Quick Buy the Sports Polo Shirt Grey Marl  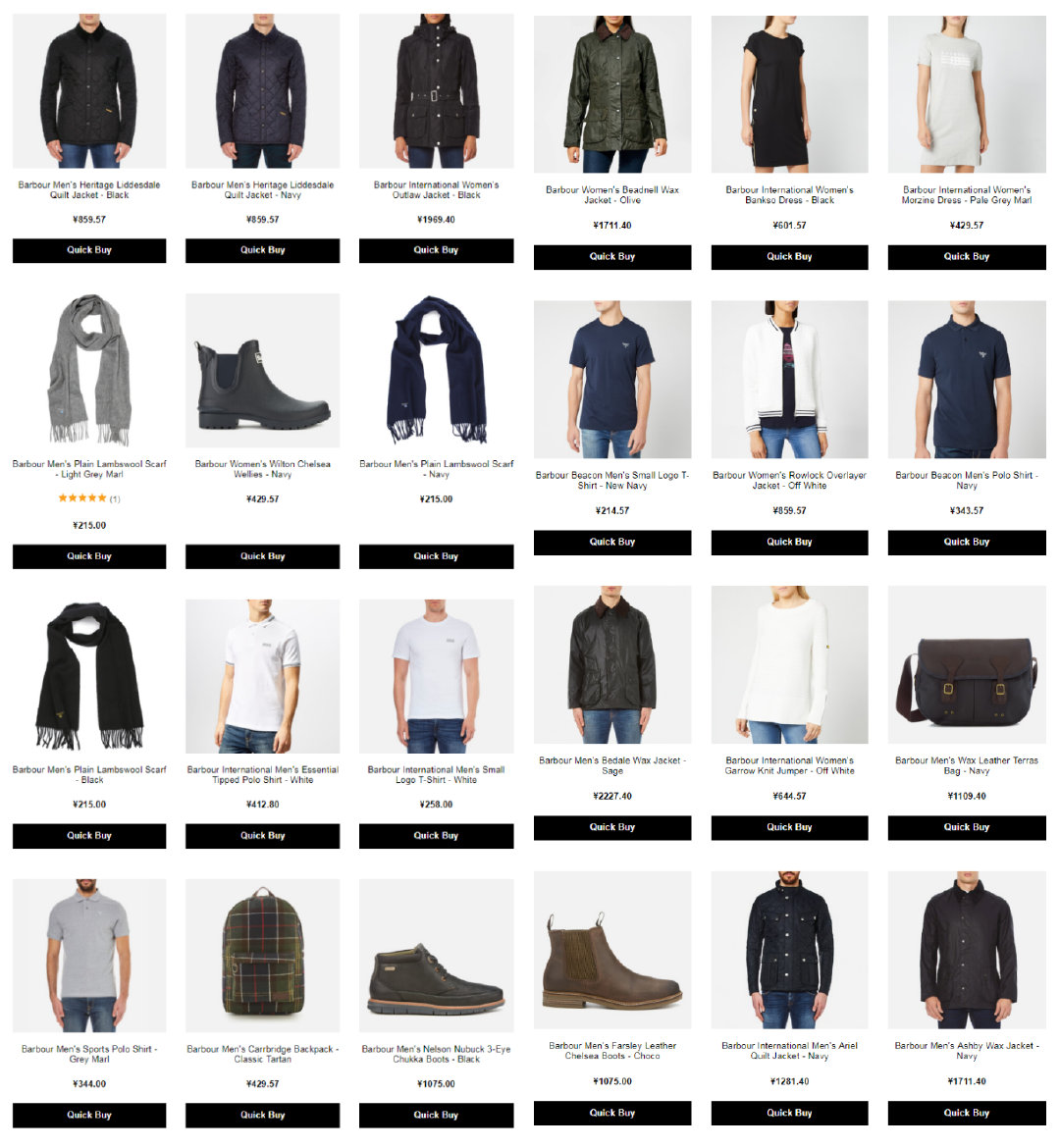point(89,1115)
